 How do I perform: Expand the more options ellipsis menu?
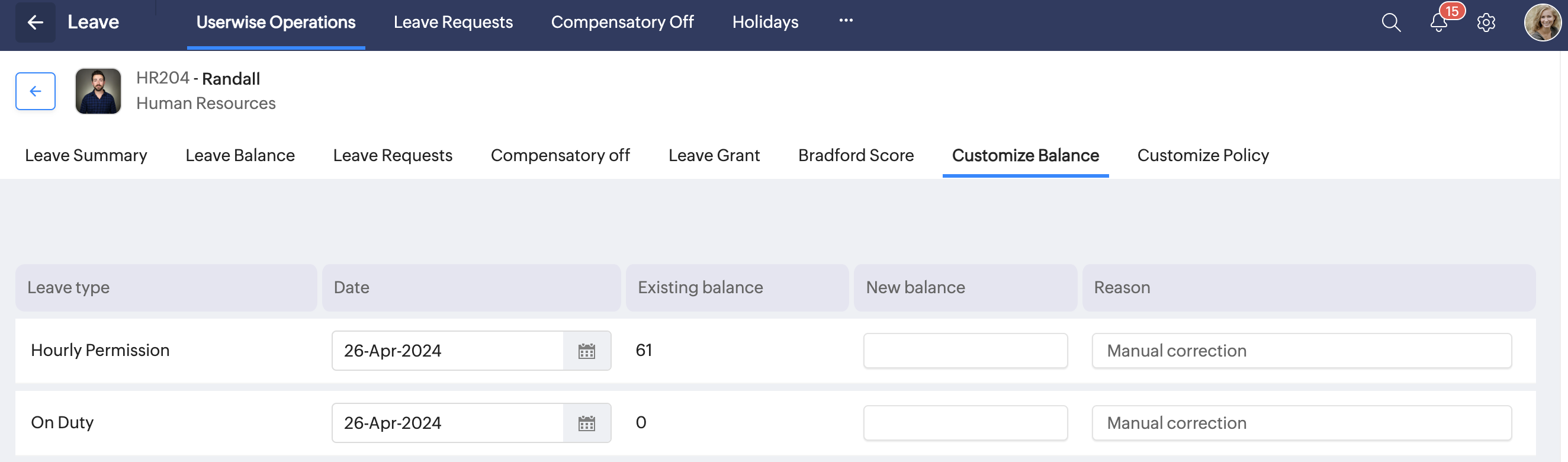coord(846,21)
